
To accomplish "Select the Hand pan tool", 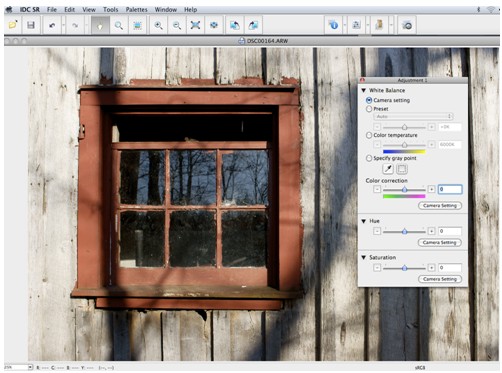I will point(100,25).
